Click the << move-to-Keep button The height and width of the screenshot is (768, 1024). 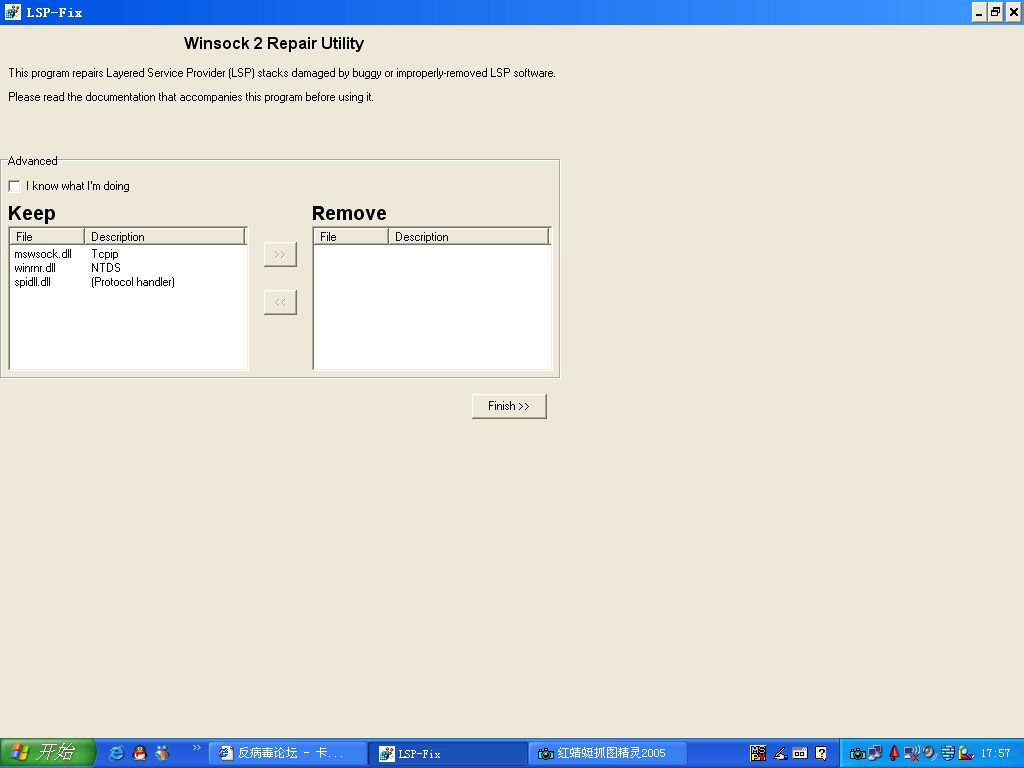(280, 302)
